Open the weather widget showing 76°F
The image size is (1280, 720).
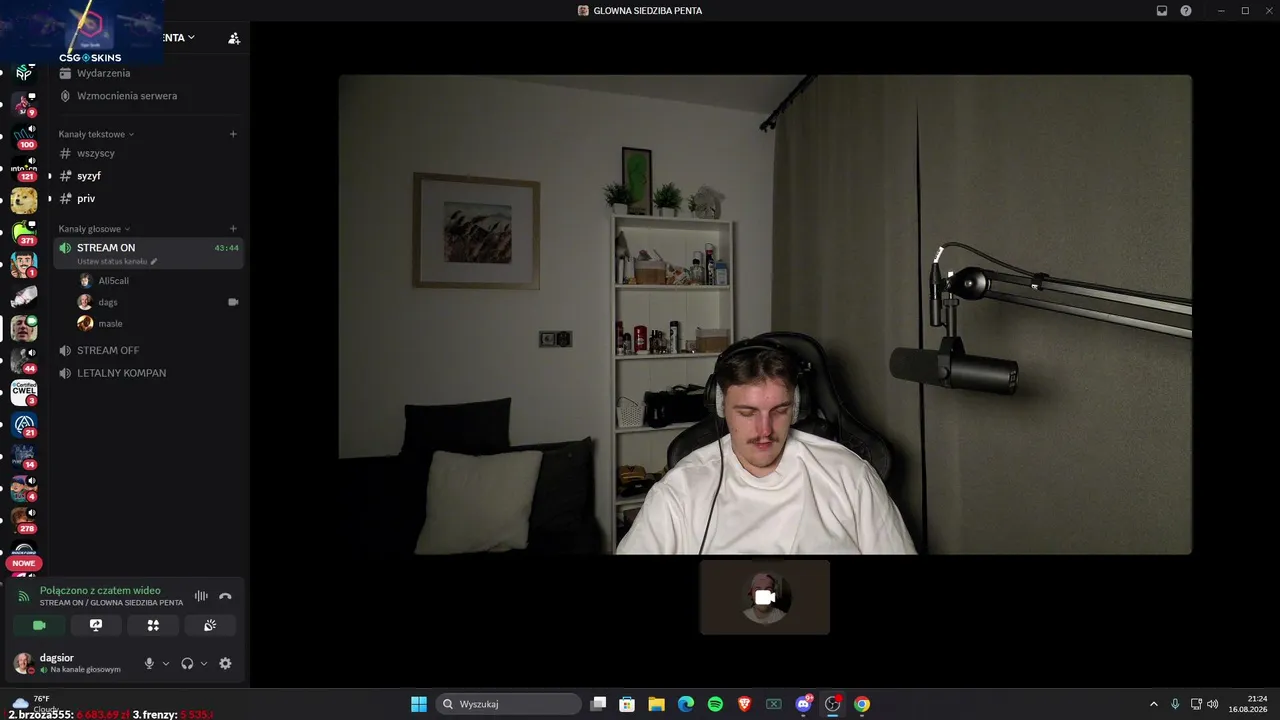pyautogui.click(x=34, y=704)
